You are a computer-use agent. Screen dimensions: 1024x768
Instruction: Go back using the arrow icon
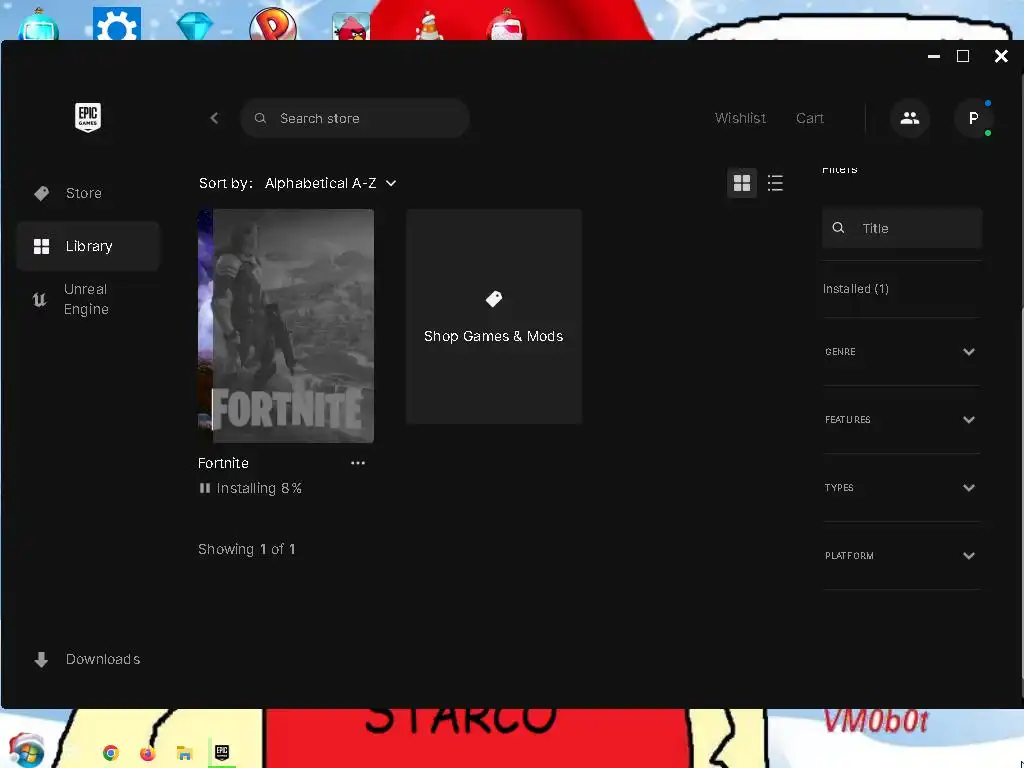pyautogui.click(x=214, y=118)
